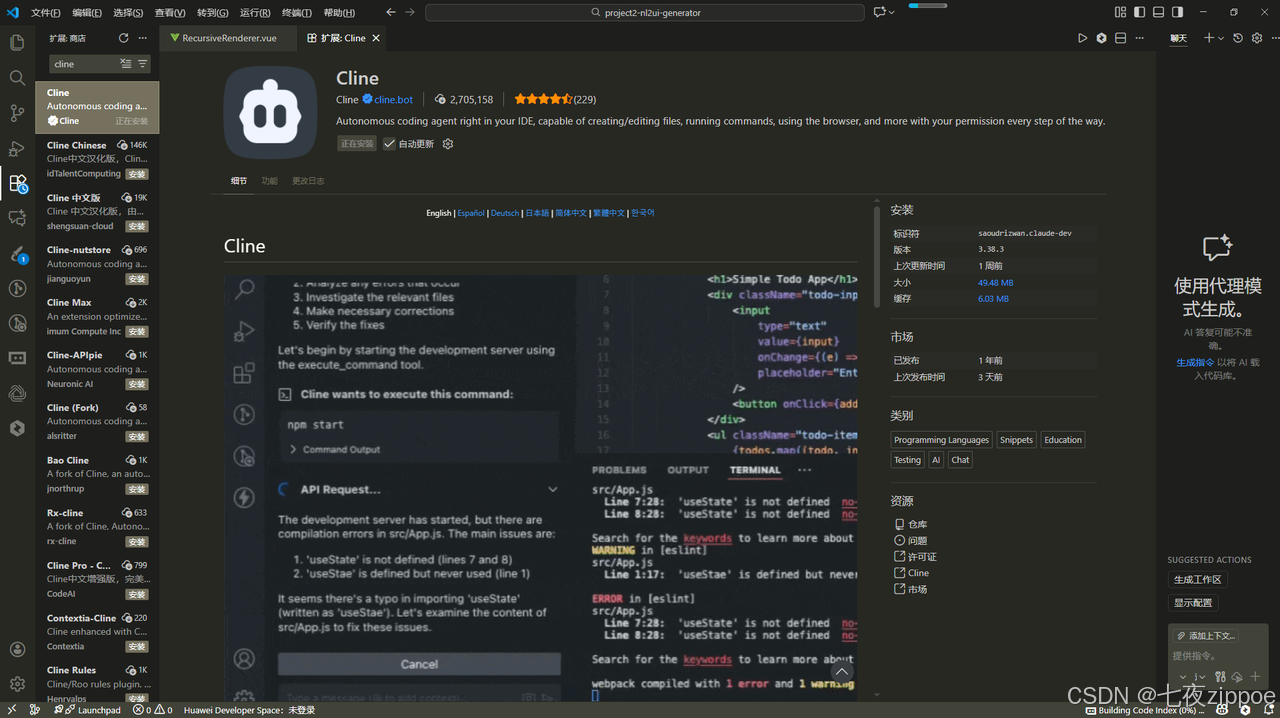
Task: Open the 文件 menu
Action: 45,13
